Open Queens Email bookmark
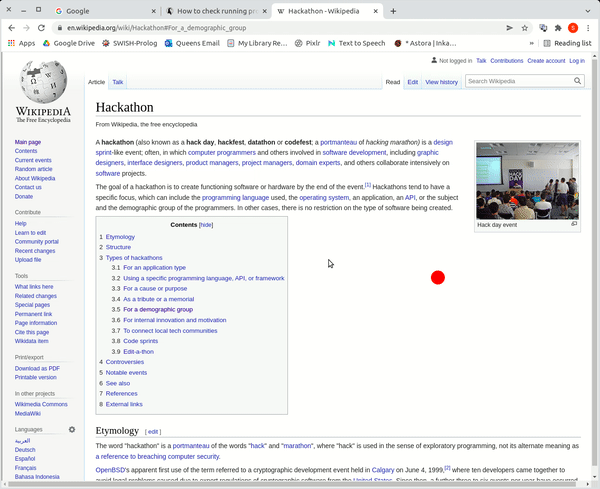This screenshot has height=489, width=600. coord(192,43)
